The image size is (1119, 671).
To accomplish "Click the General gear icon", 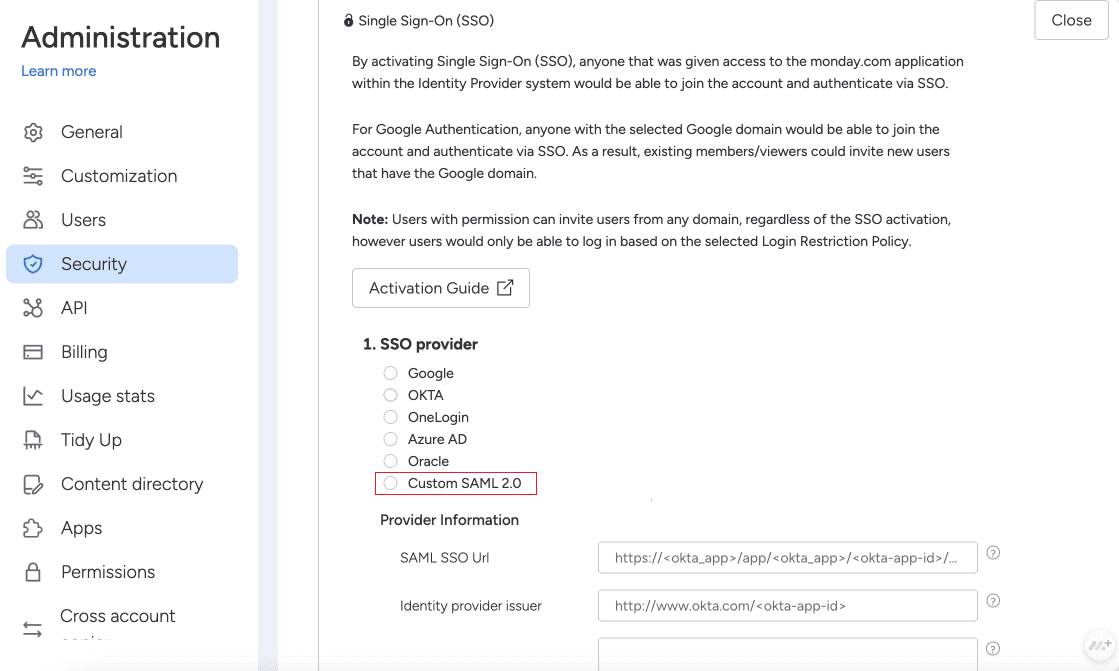I will (33, 132).
